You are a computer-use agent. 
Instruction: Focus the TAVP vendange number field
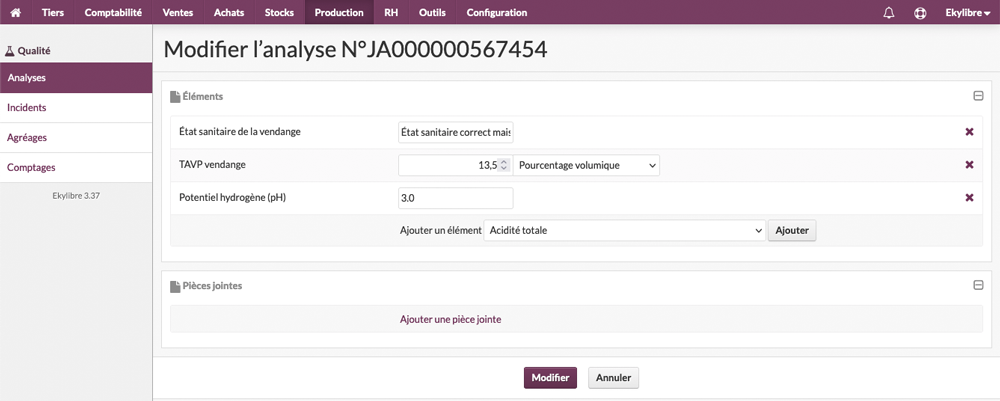455,165
